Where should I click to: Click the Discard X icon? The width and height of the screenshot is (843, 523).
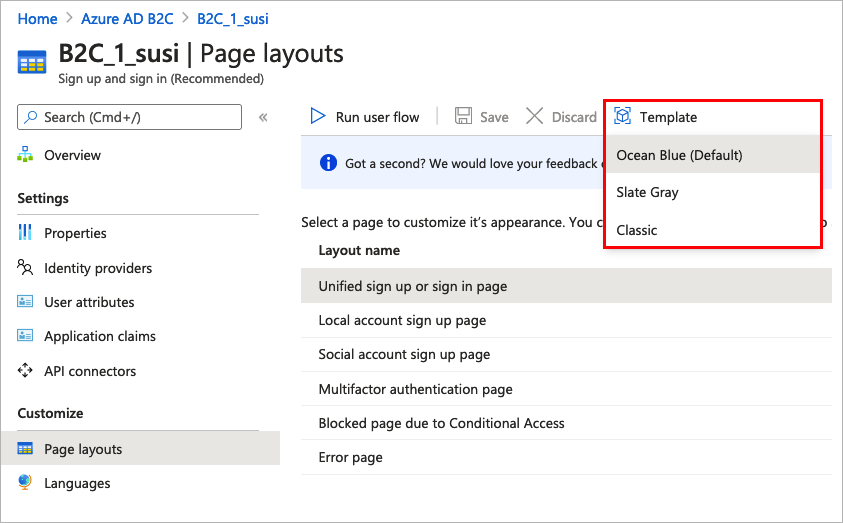point(535,117)
